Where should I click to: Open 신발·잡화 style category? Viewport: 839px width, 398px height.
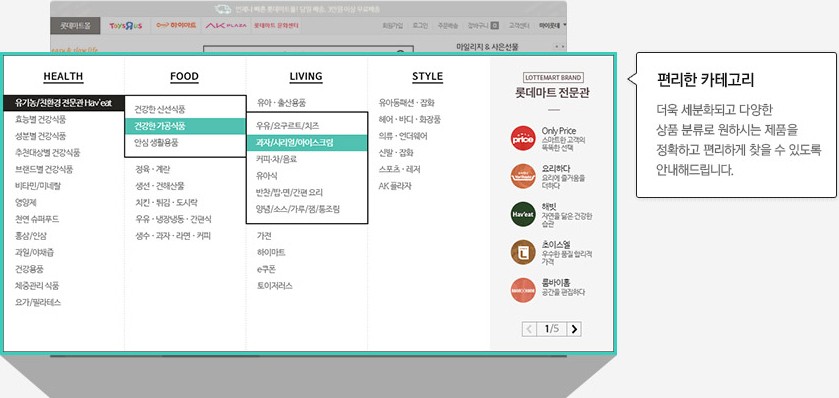(x=396, y=152)
